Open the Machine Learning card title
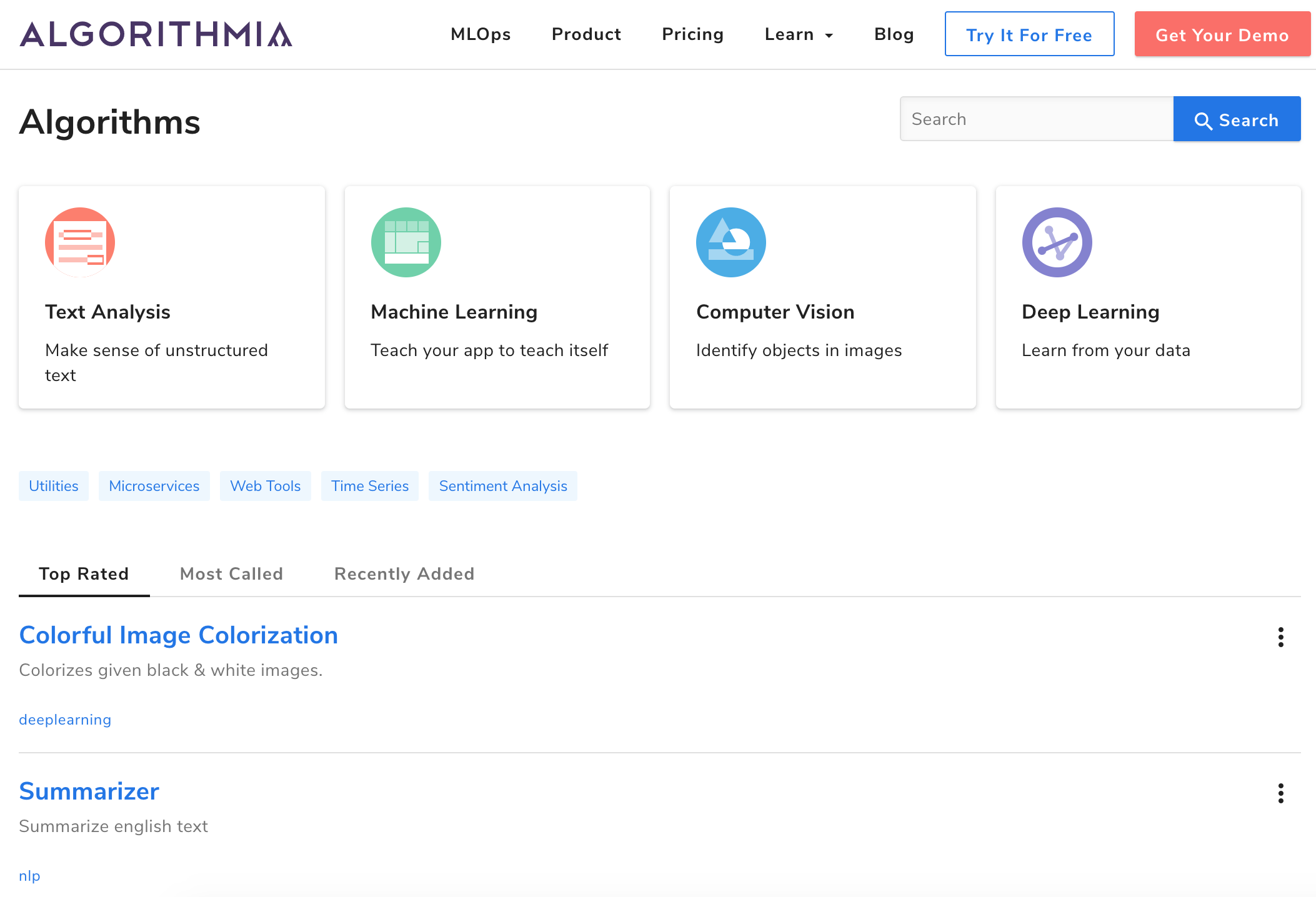 (454, 312)
